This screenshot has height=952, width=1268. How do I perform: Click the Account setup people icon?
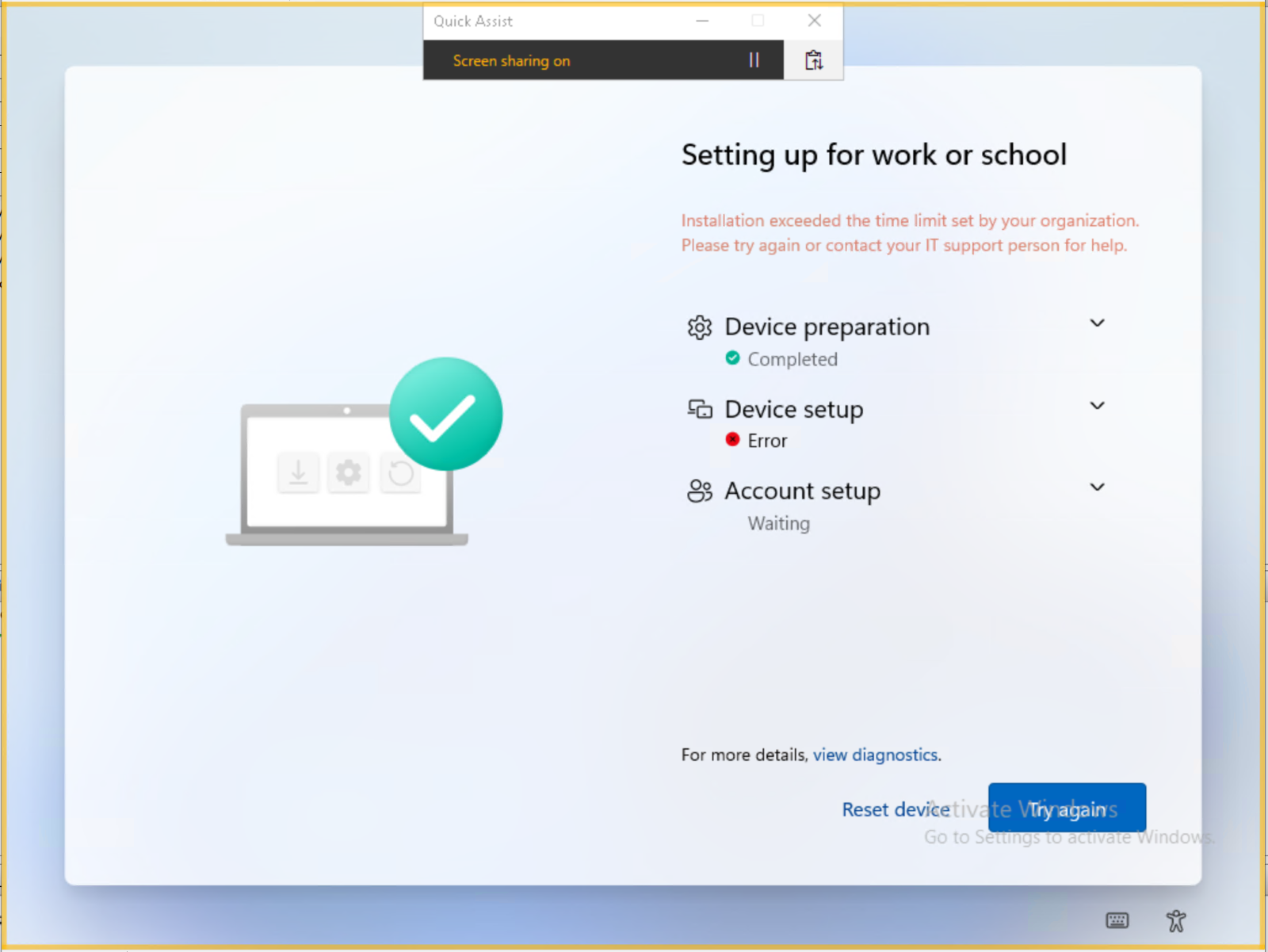699,491
